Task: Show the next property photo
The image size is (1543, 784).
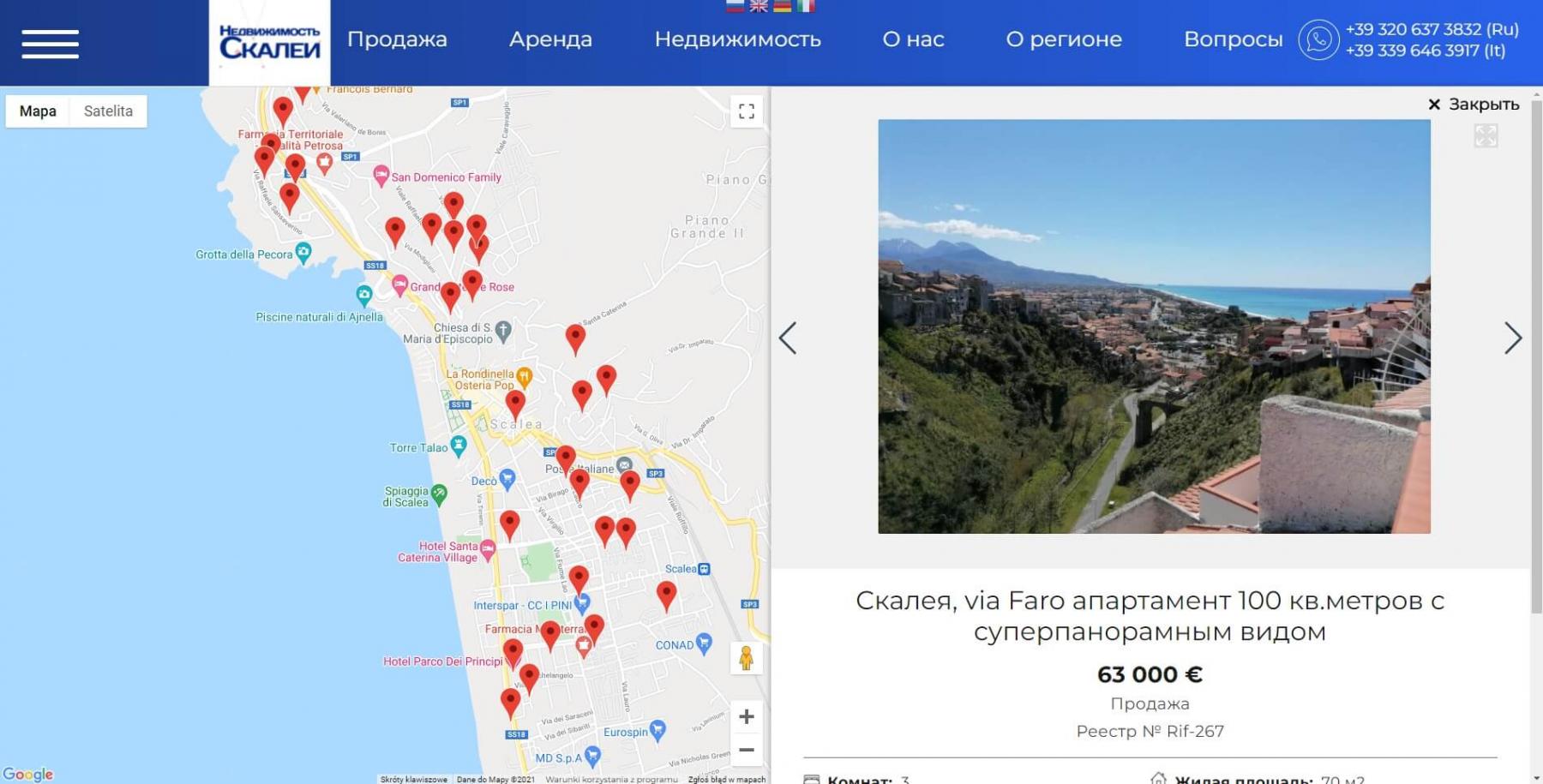Action: (x=1513, y=338)
